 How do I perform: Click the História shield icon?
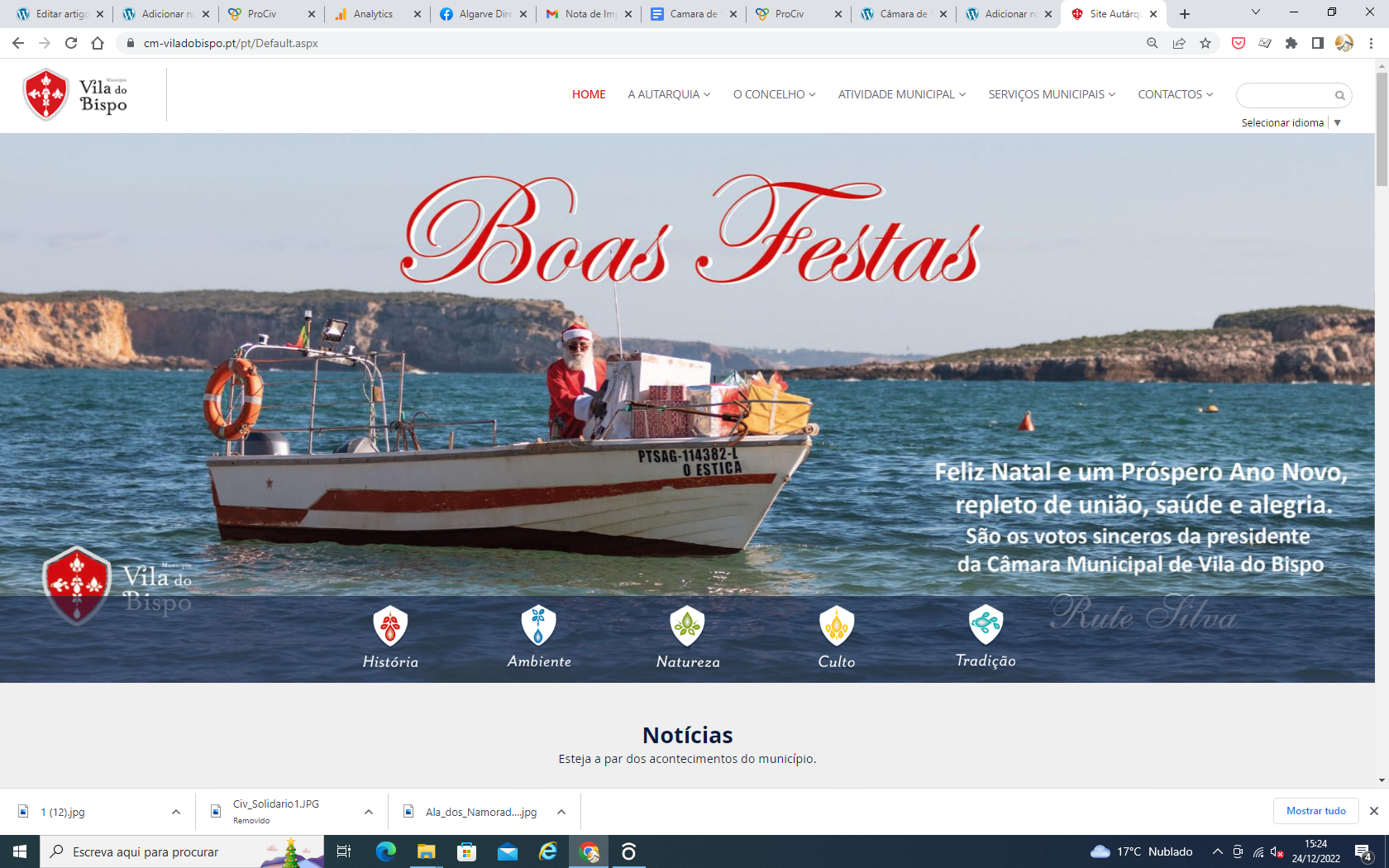[390, 626]
